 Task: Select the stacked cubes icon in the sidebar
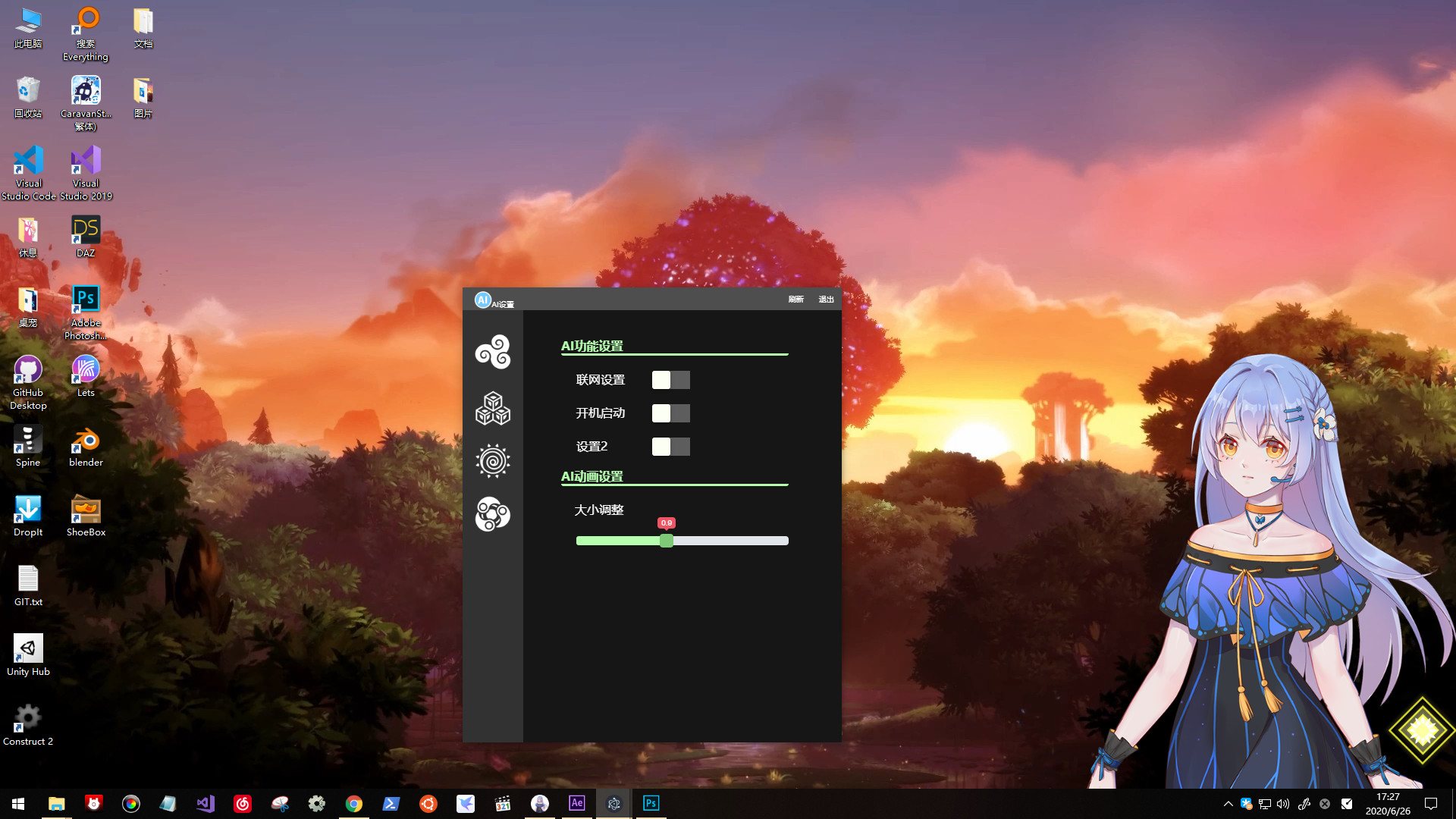493,409
